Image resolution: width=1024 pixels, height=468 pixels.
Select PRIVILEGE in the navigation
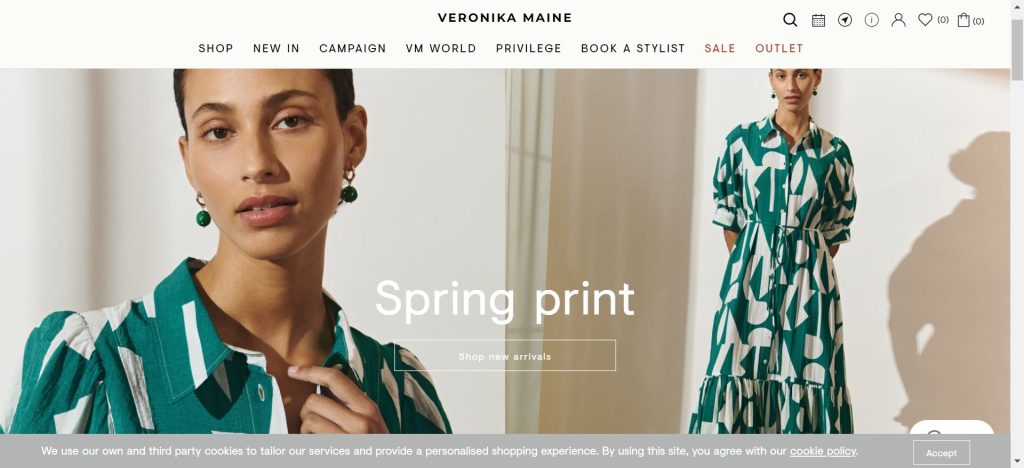tap(528, 48)
